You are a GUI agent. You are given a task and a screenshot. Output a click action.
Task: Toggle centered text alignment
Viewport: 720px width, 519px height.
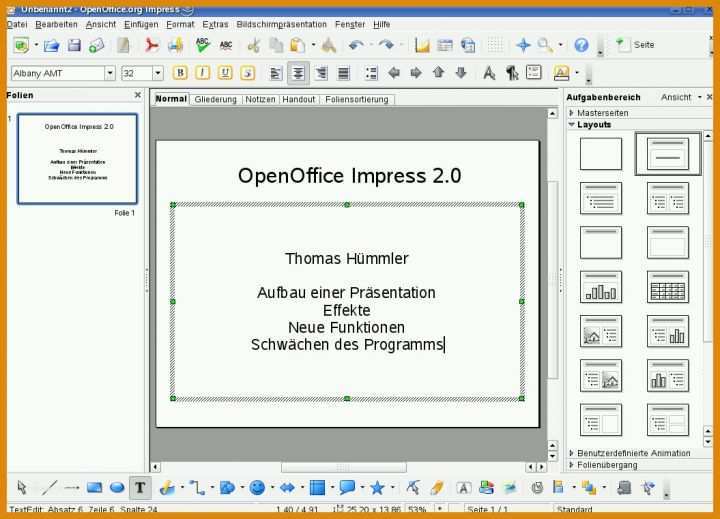click(298, 73)
